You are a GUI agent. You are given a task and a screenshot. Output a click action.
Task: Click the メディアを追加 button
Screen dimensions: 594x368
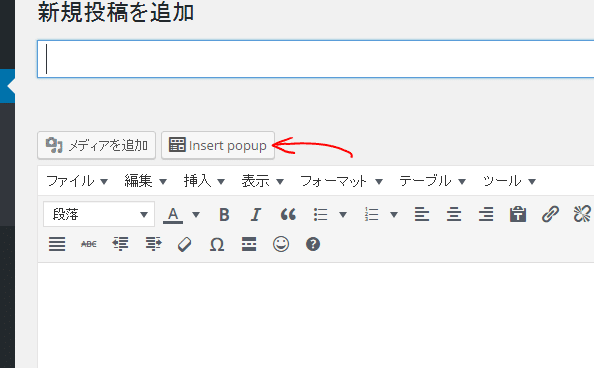pos(97,145)
